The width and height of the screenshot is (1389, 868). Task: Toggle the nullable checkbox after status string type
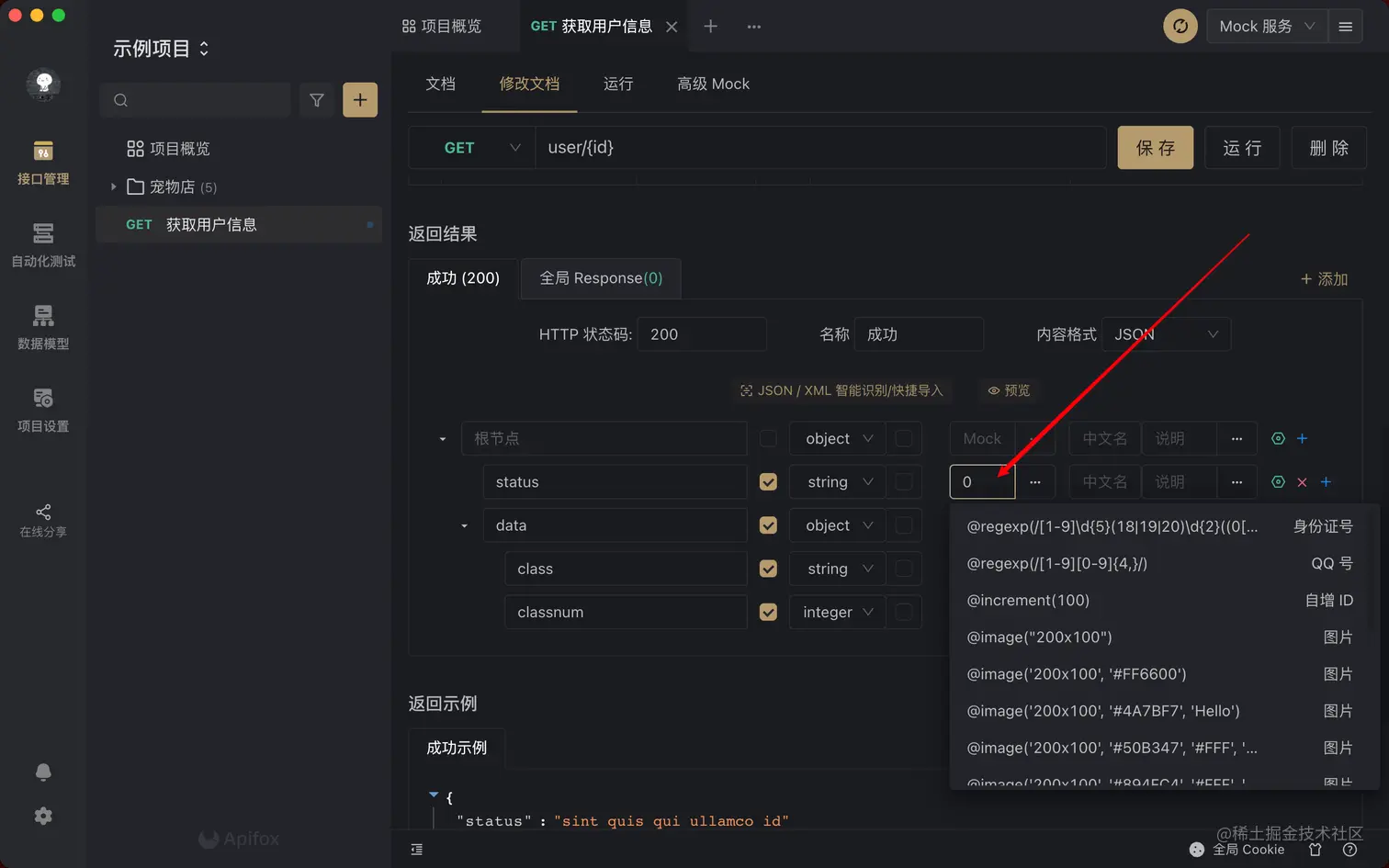point(904,482)
